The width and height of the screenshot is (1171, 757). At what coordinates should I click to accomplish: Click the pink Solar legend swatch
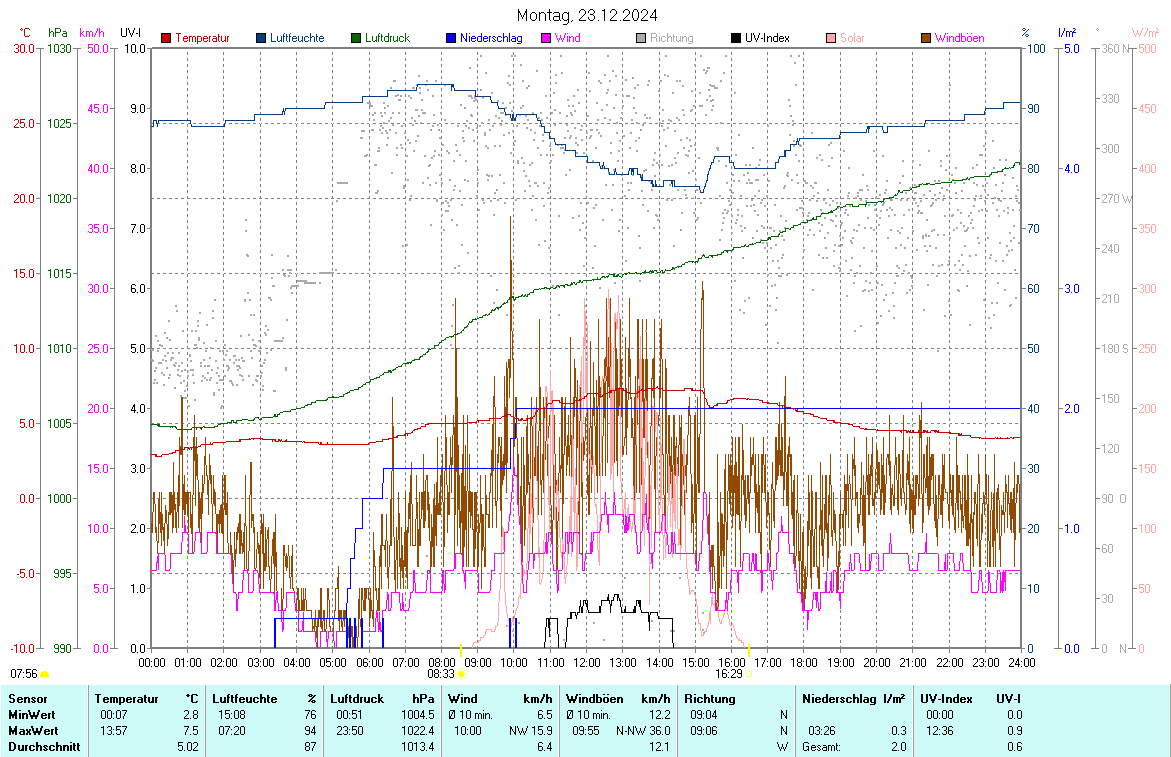[831, 38]
